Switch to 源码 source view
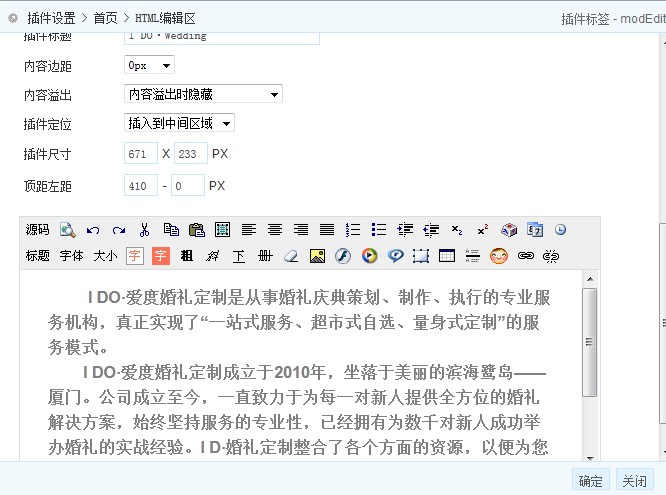 [37, 230]
